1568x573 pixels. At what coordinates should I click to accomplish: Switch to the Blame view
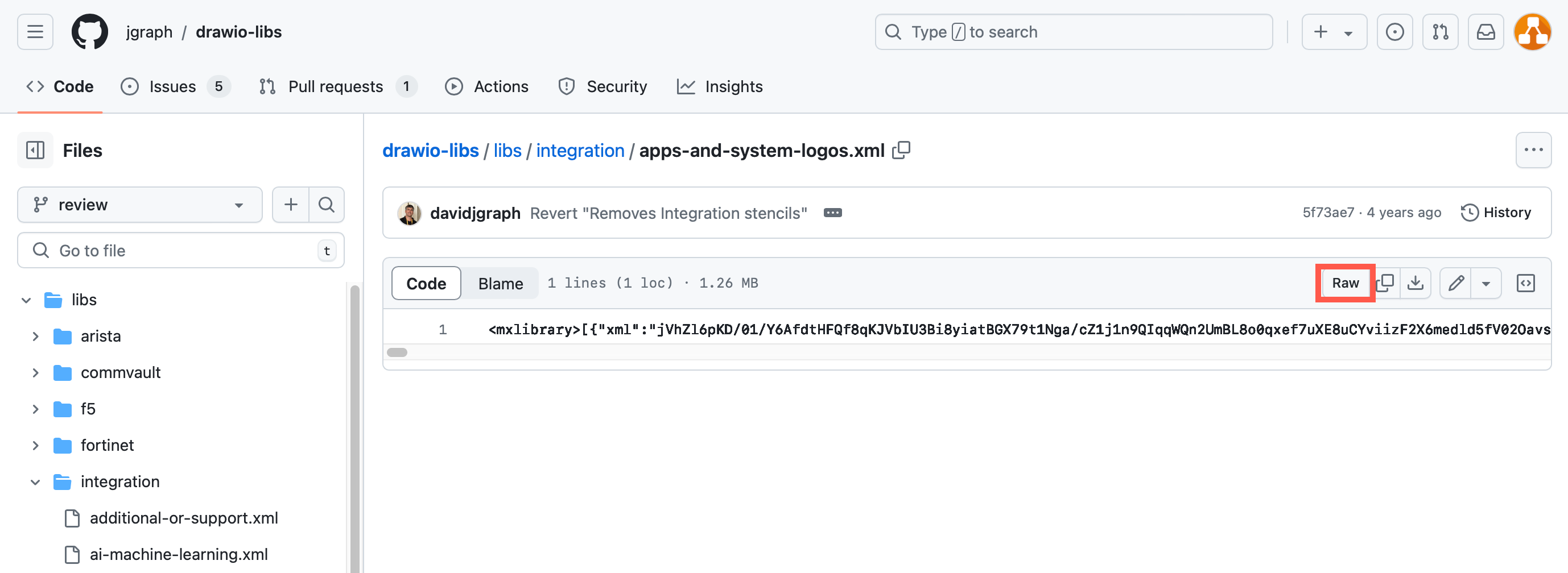click(500, 283)
